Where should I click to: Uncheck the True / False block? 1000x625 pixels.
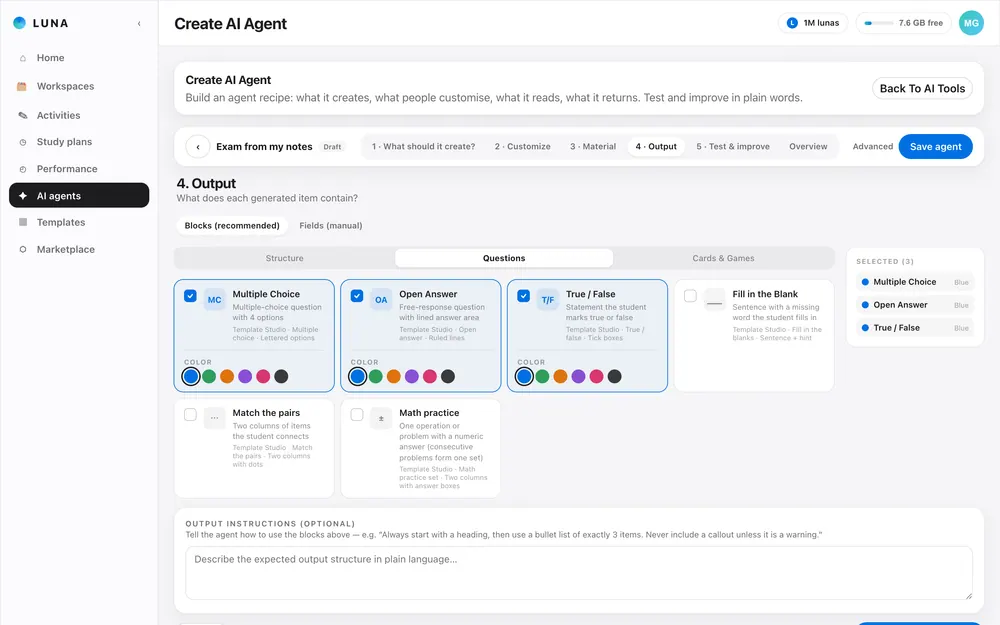(524, 296)
